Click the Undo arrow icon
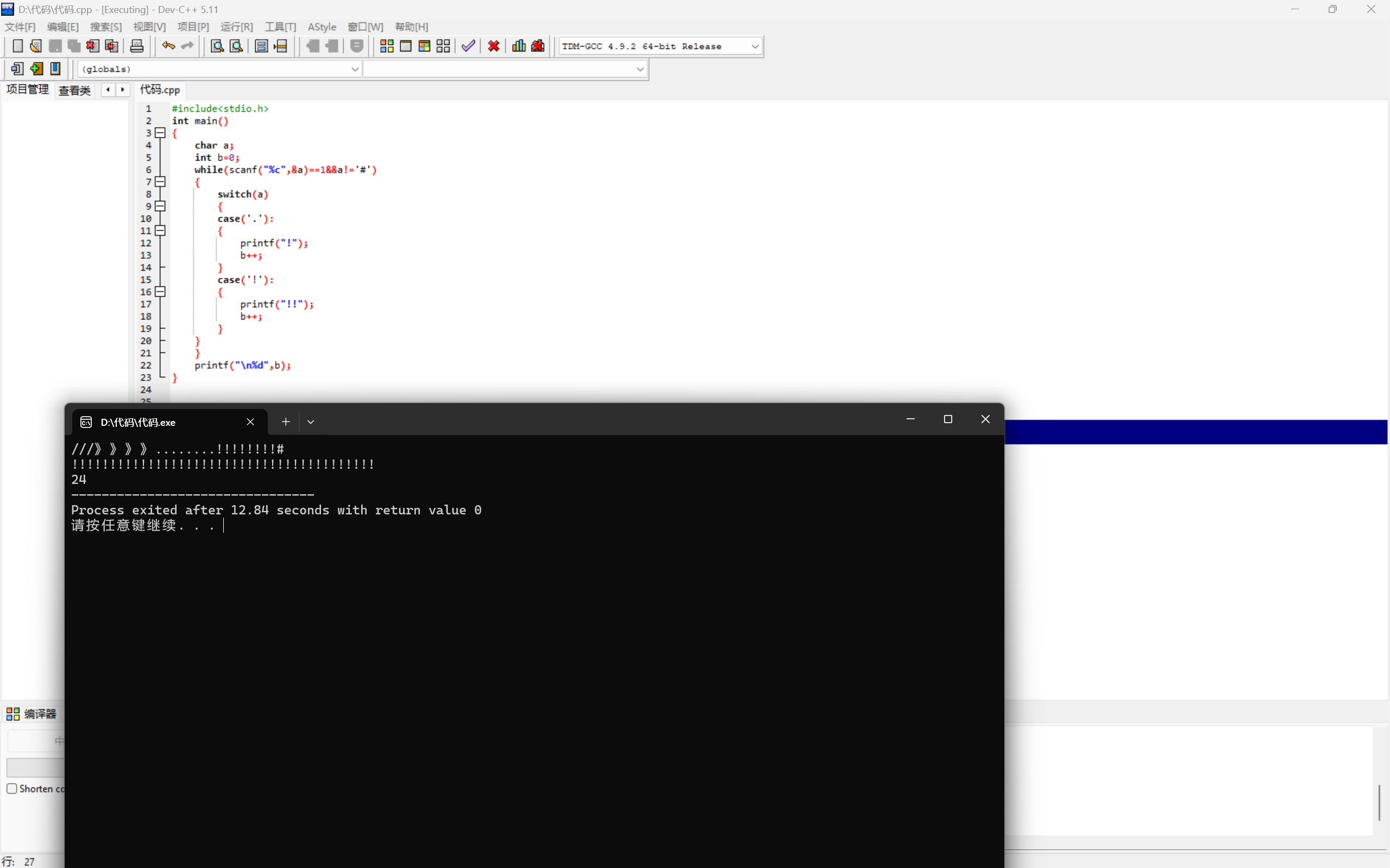Image resolution: width=1390 pixels, height=868 pixels. pos(168,46)
